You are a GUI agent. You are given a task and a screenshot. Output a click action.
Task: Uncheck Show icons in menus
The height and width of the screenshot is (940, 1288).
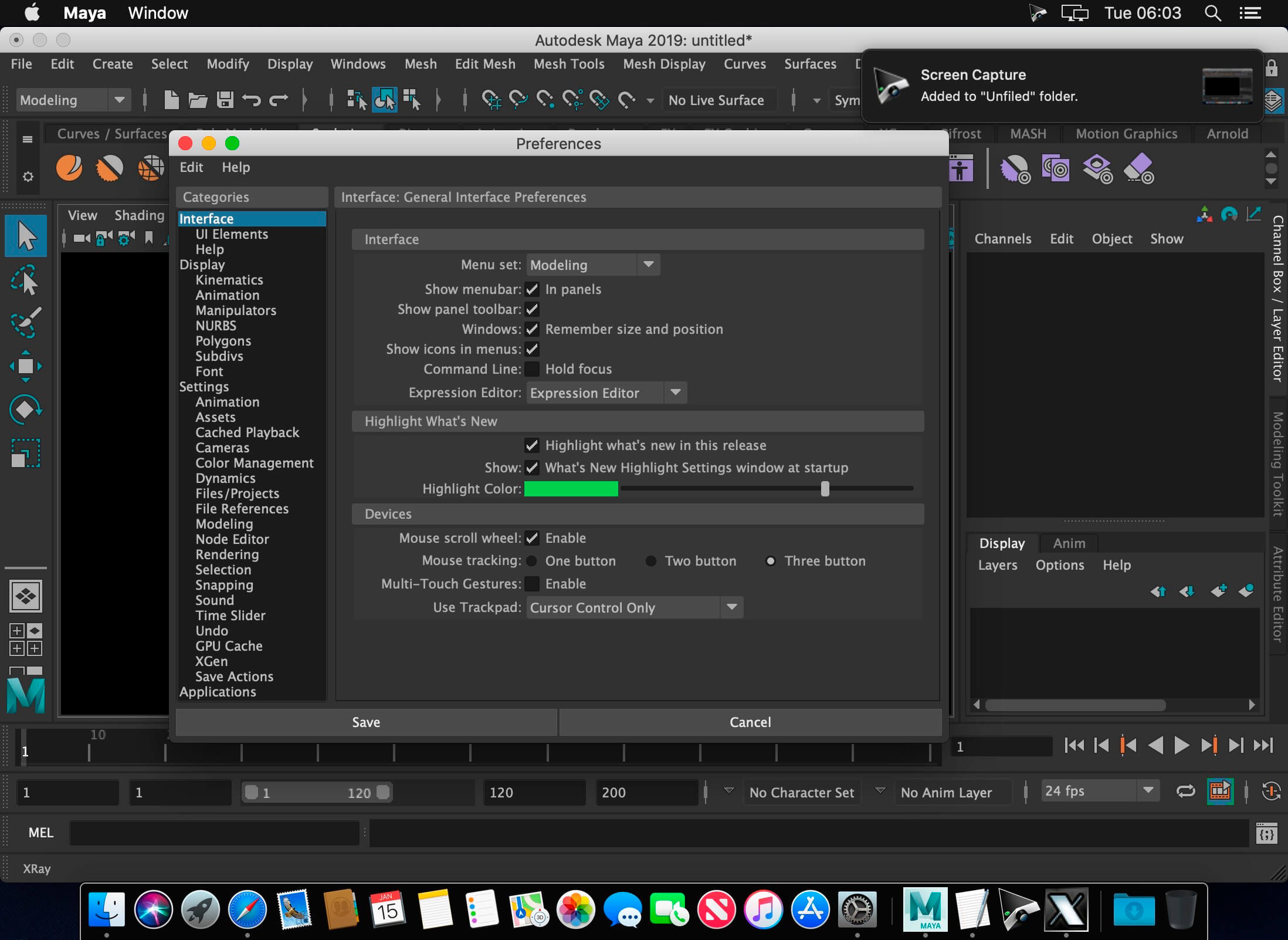[x=532, y=349]
